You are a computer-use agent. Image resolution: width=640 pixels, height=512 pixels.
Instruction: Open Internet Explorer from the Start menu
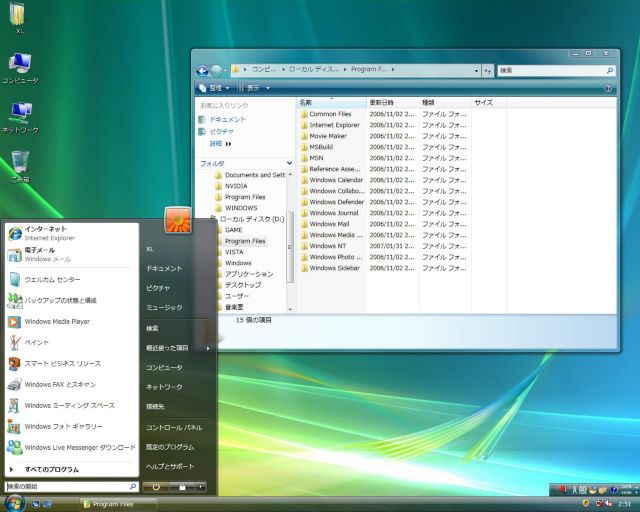click(71, 233)
